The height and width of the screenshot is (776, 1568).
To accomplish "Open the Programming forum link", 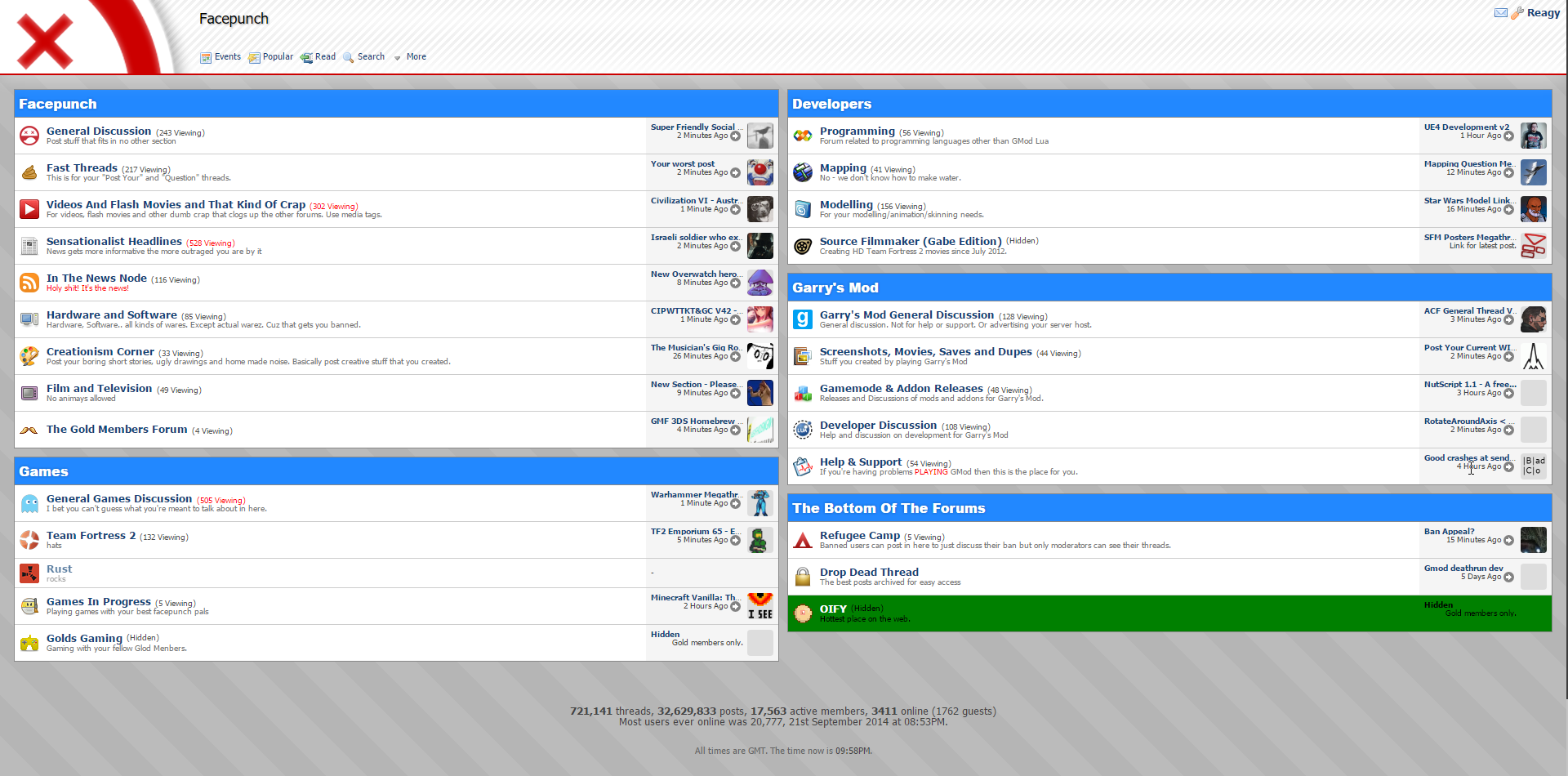I will pyautogui.click(x=857, y=131).
